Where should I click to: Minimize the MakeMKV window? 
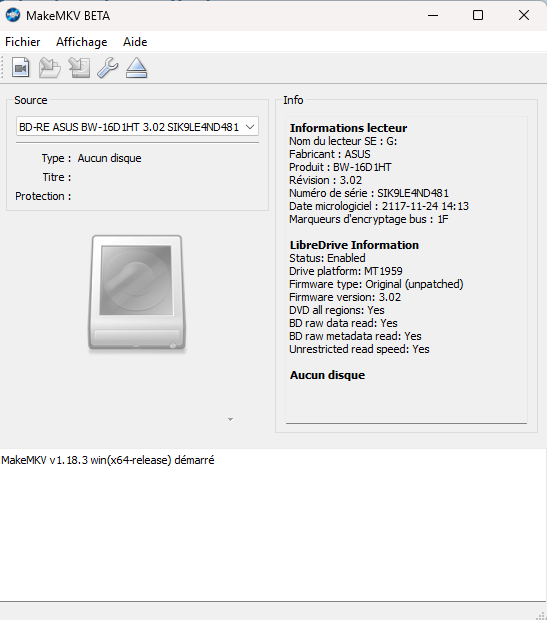pyautogui.click(x=433, y=15)
